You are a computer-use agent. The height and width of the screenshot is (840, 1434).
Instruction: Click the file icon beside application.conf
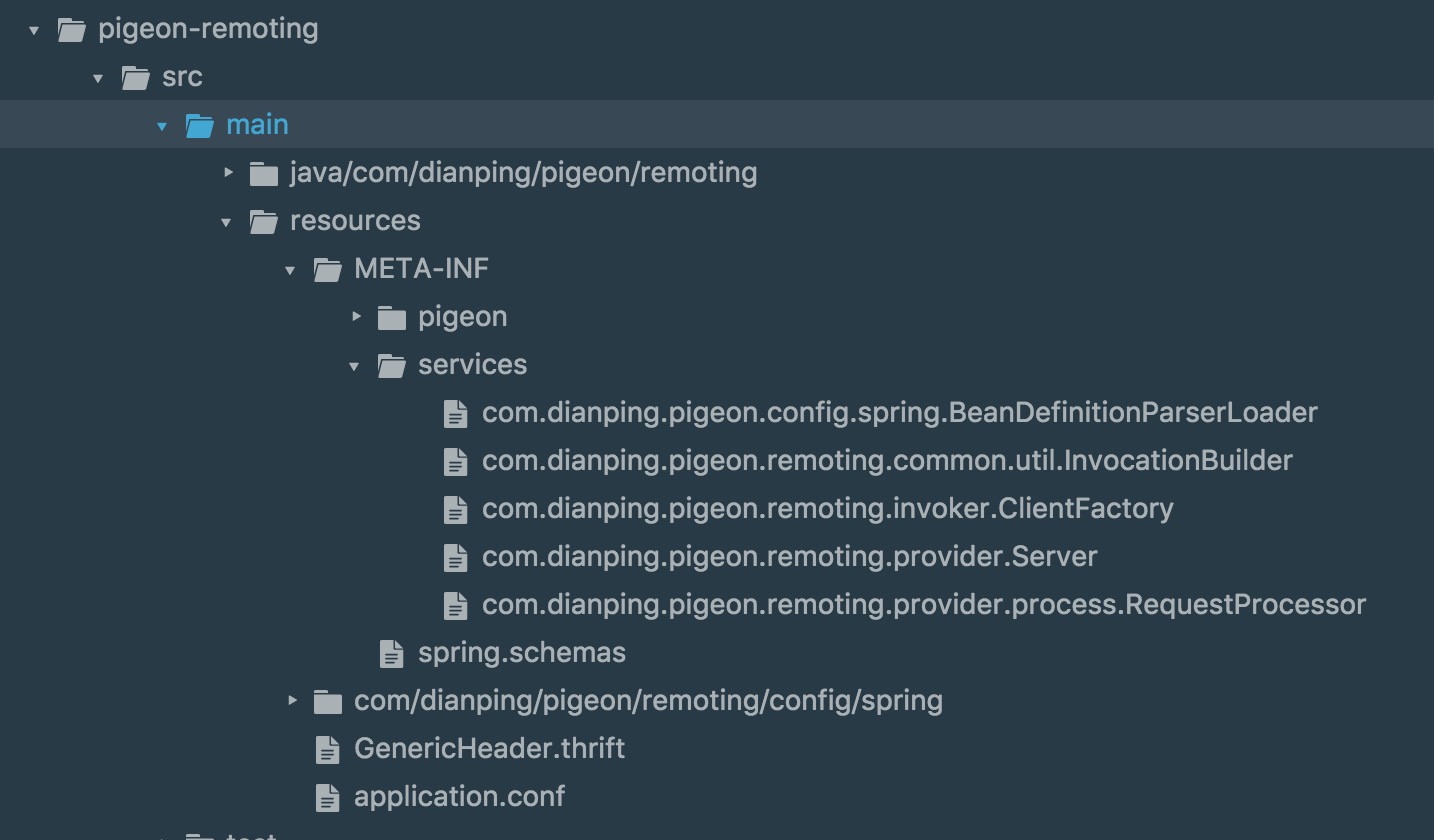tap(327, 798)
